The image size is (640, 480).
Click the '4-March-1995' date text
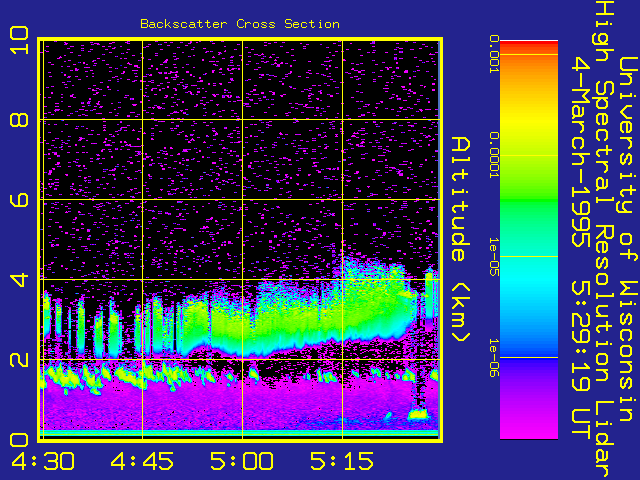tap(580, 151)
